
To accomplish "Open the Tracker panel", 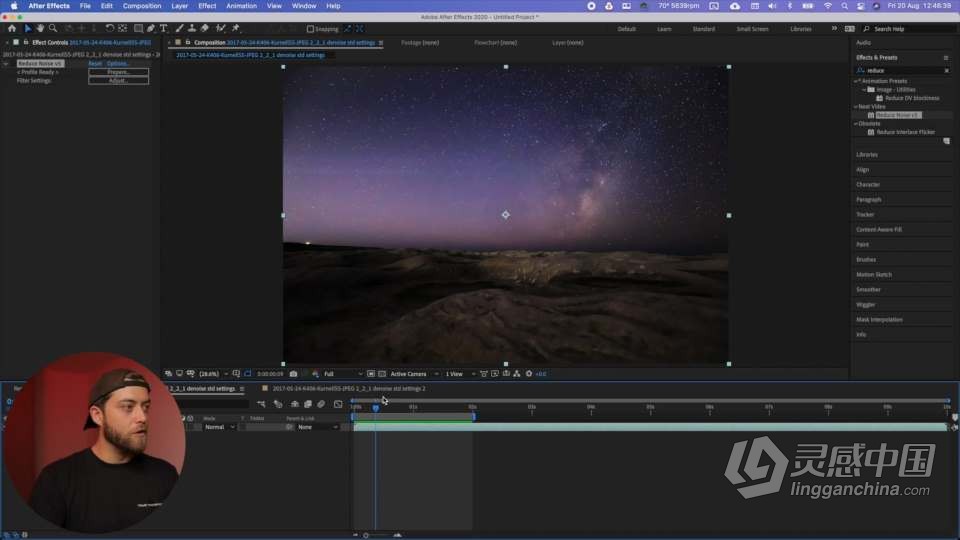I will pos(864,214).
